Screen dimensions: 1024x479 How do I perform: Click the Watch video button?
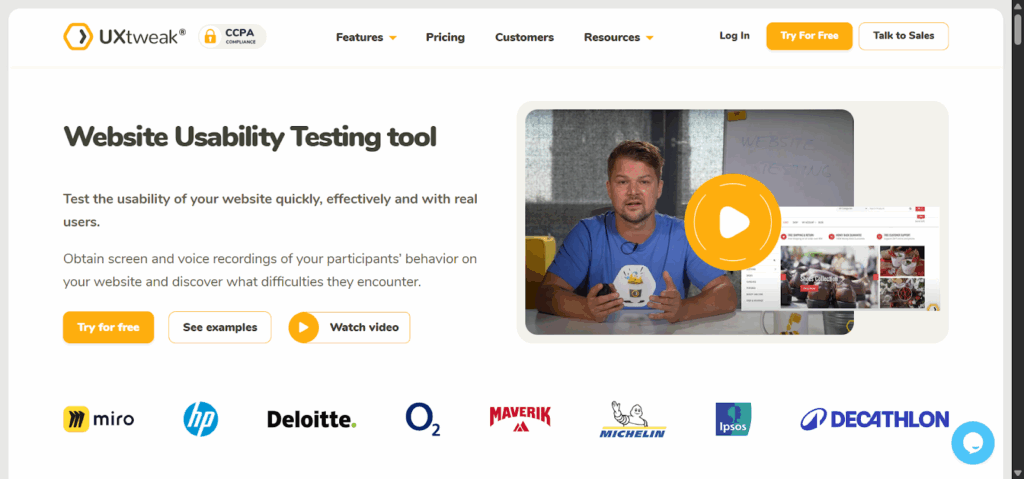(349, 327)
